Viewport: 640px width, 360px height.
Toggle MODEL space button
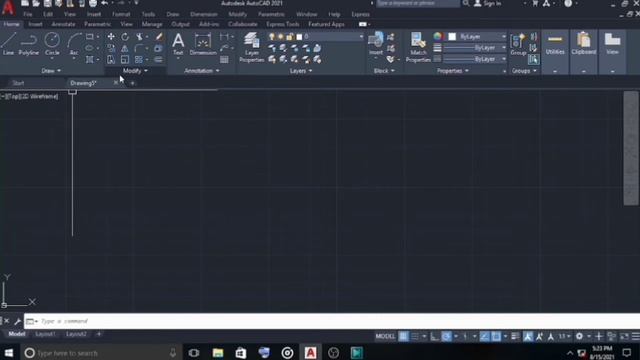(385, 336)
